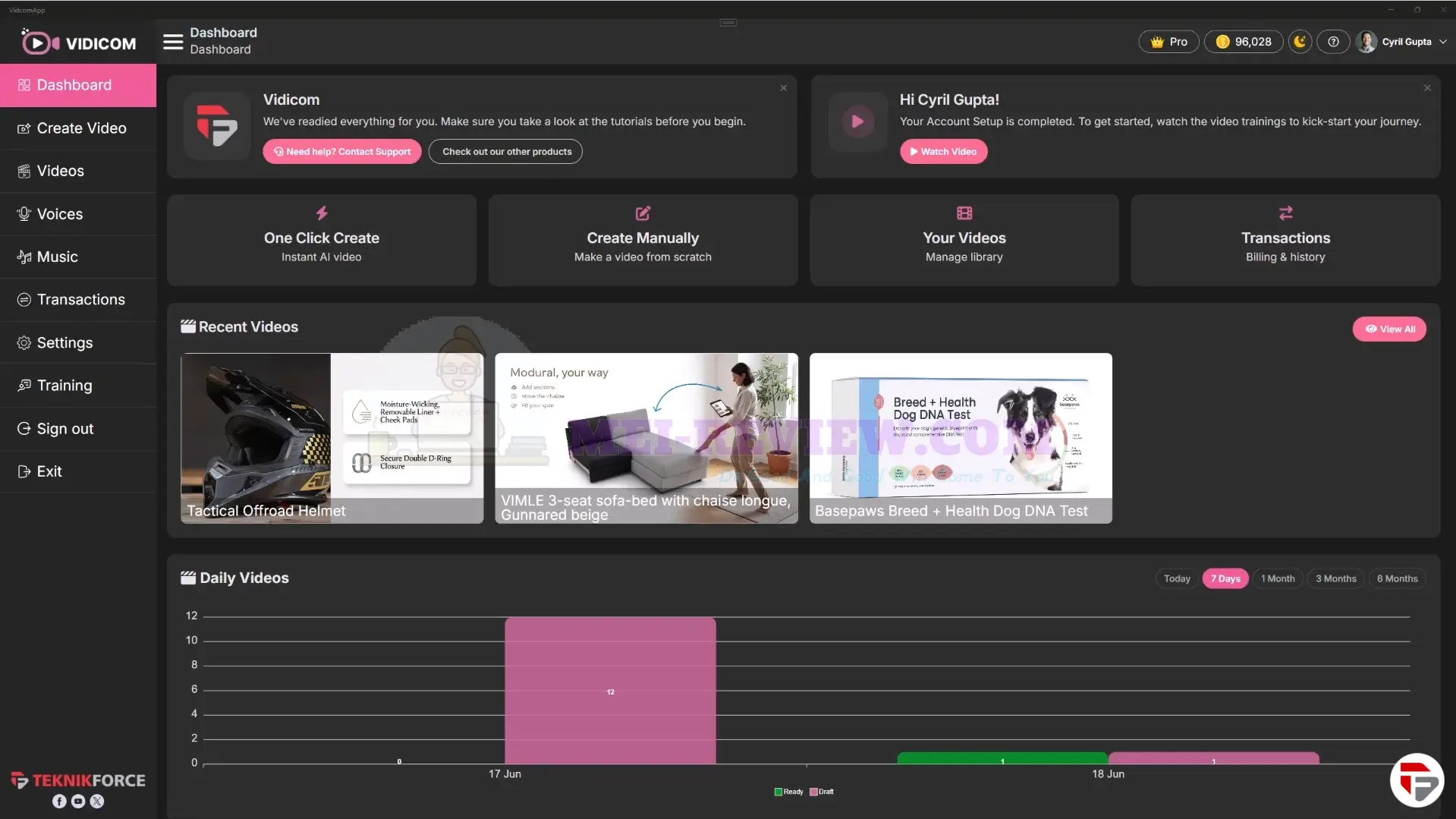This screenshot has width=1456, height=819.
Task: Open Basepaws Dog DNA Test thumbnail
Action: tap(961, 438)
